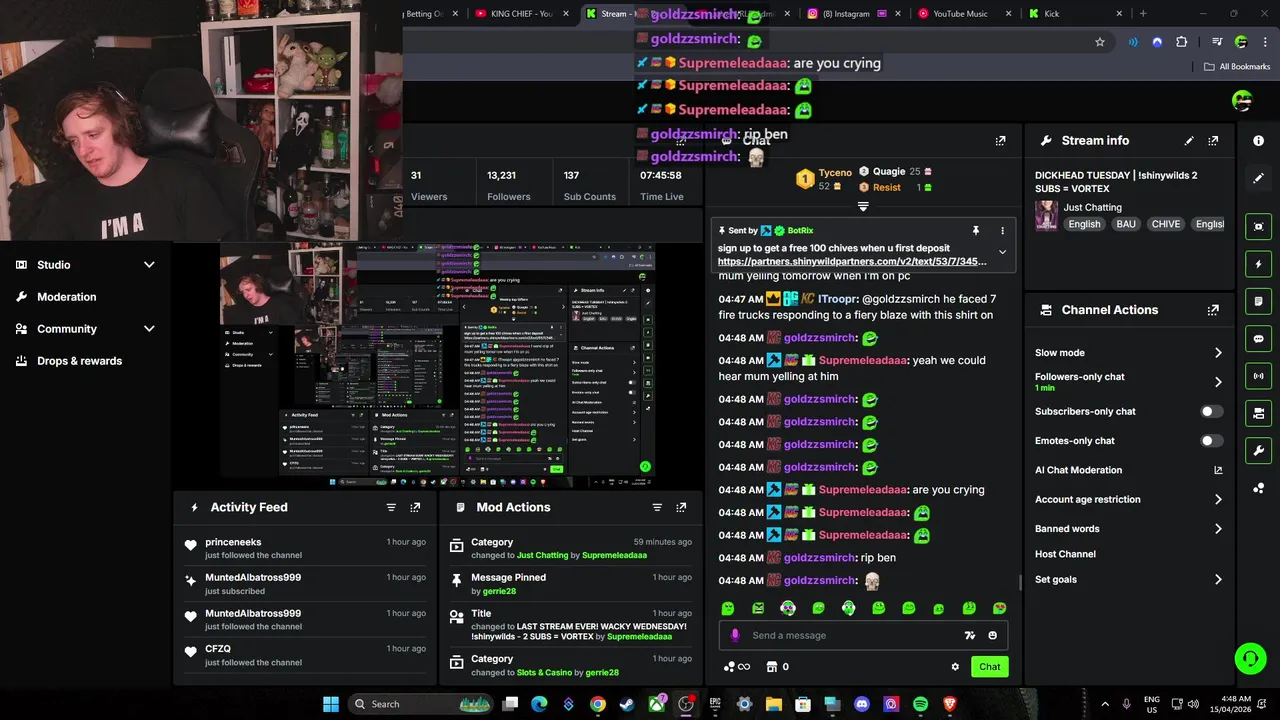
Task: Pop out the Channel Actions panel
Action: click(1213, 310)
